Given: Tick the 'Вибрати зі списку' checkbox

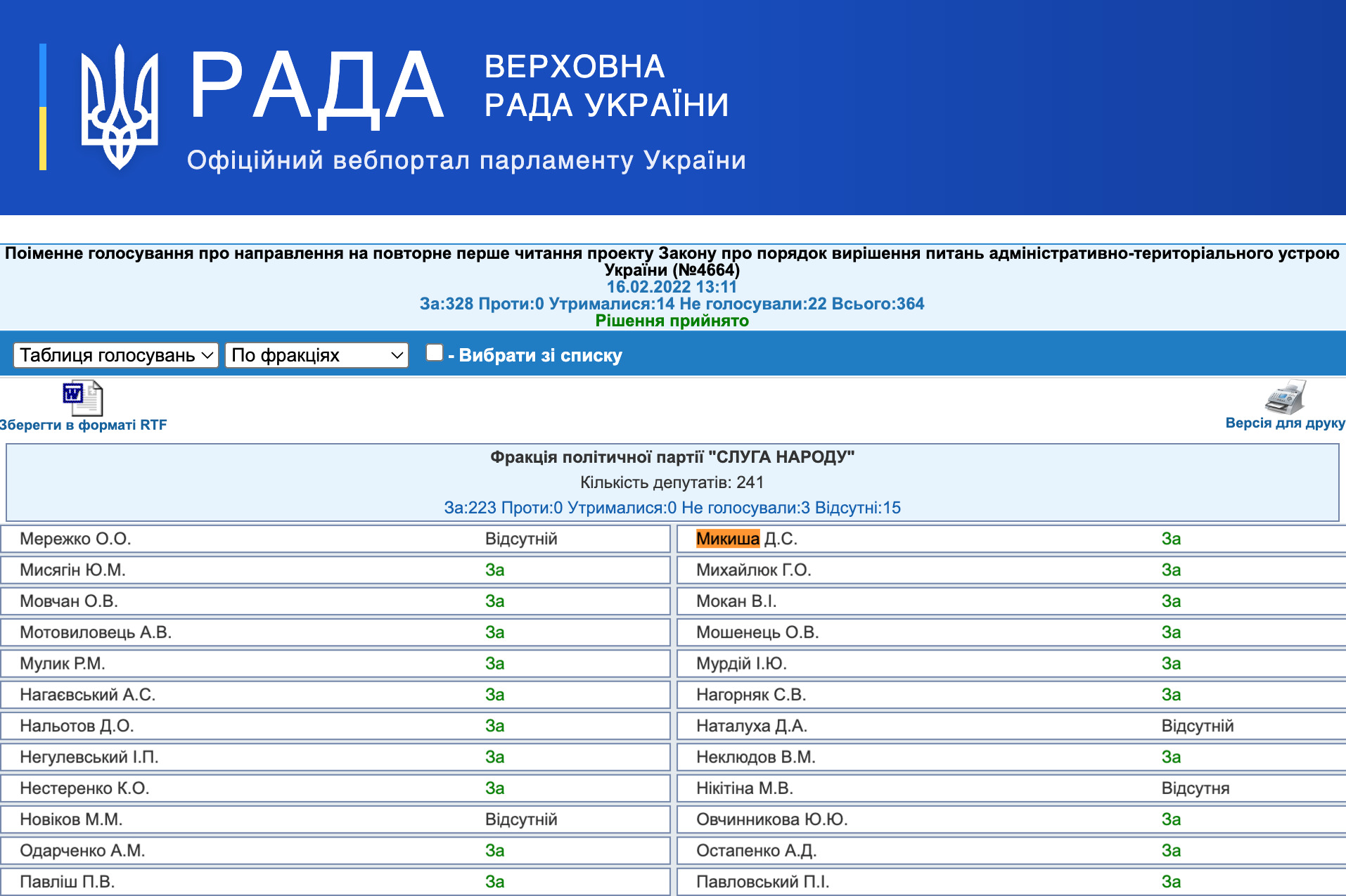Looking at the screenshot, I should [x=435, y=352].
